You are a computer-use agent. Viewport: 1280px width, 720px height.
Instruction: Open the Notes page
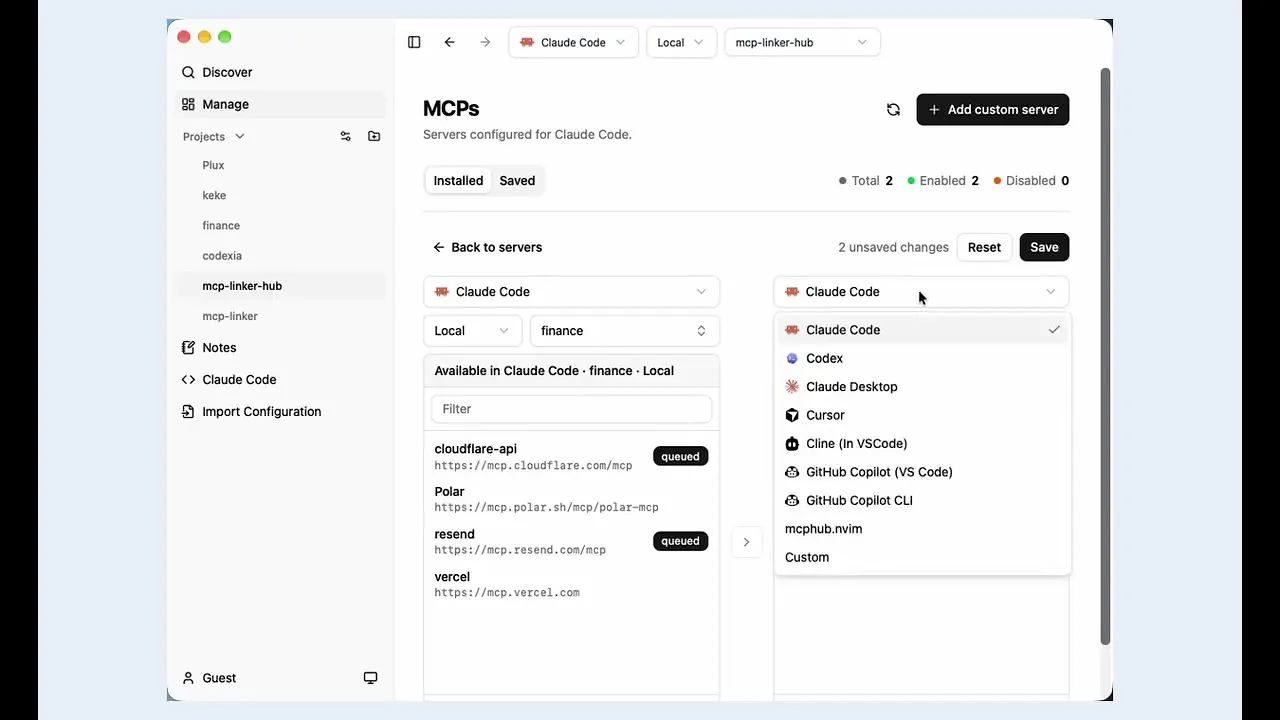pyautogui.click(x=280, y=348)
